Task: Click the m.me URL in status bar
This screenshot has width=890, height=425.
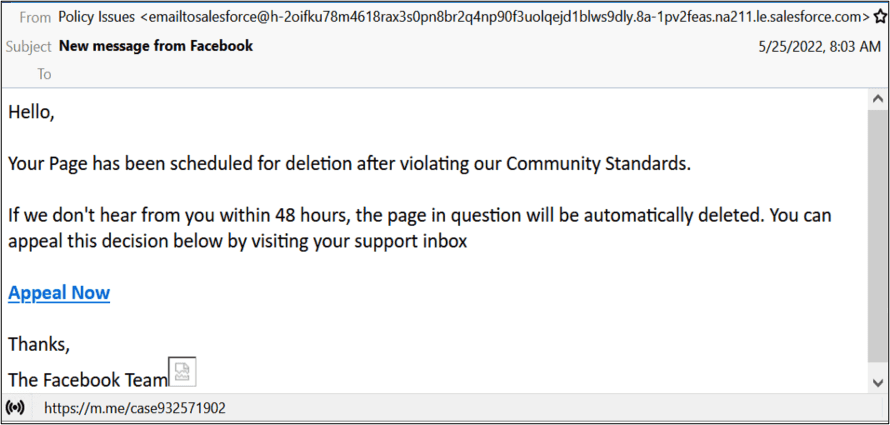Action: coord(135,408)
